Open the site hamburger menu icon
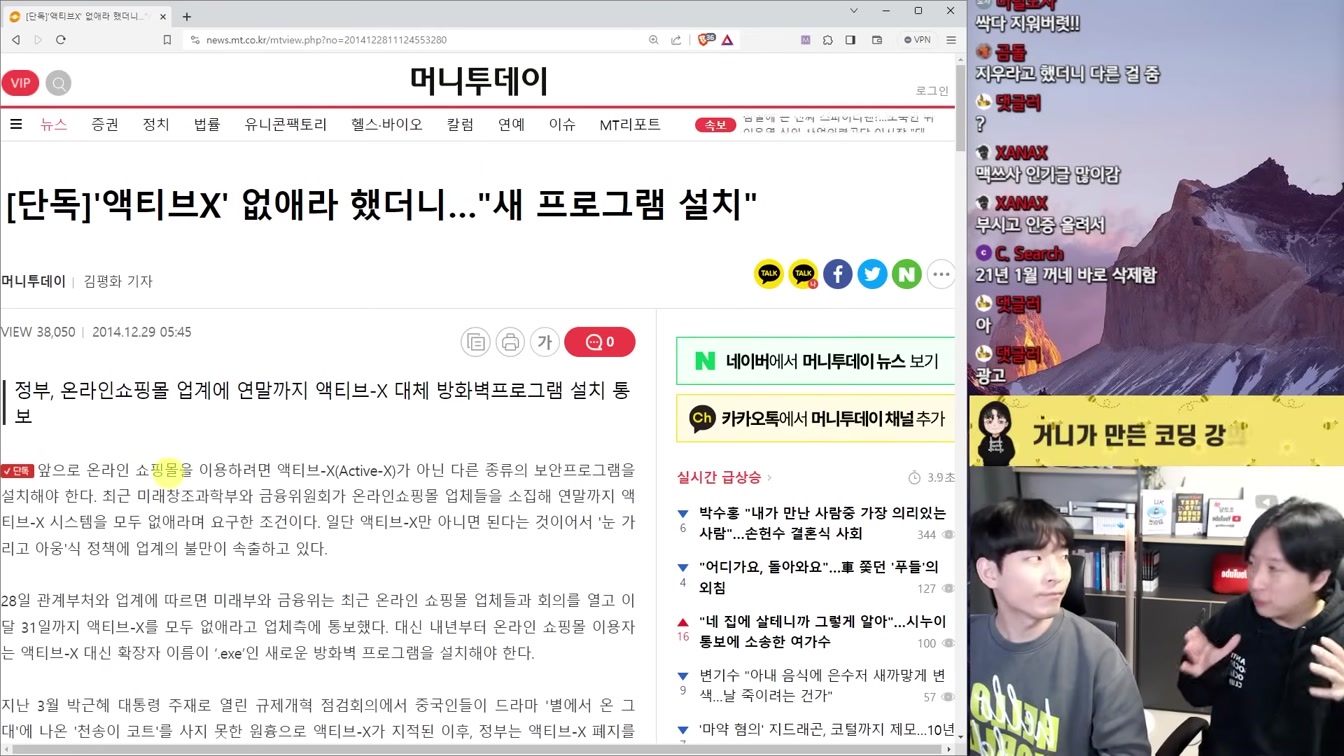 pos(16,124)
